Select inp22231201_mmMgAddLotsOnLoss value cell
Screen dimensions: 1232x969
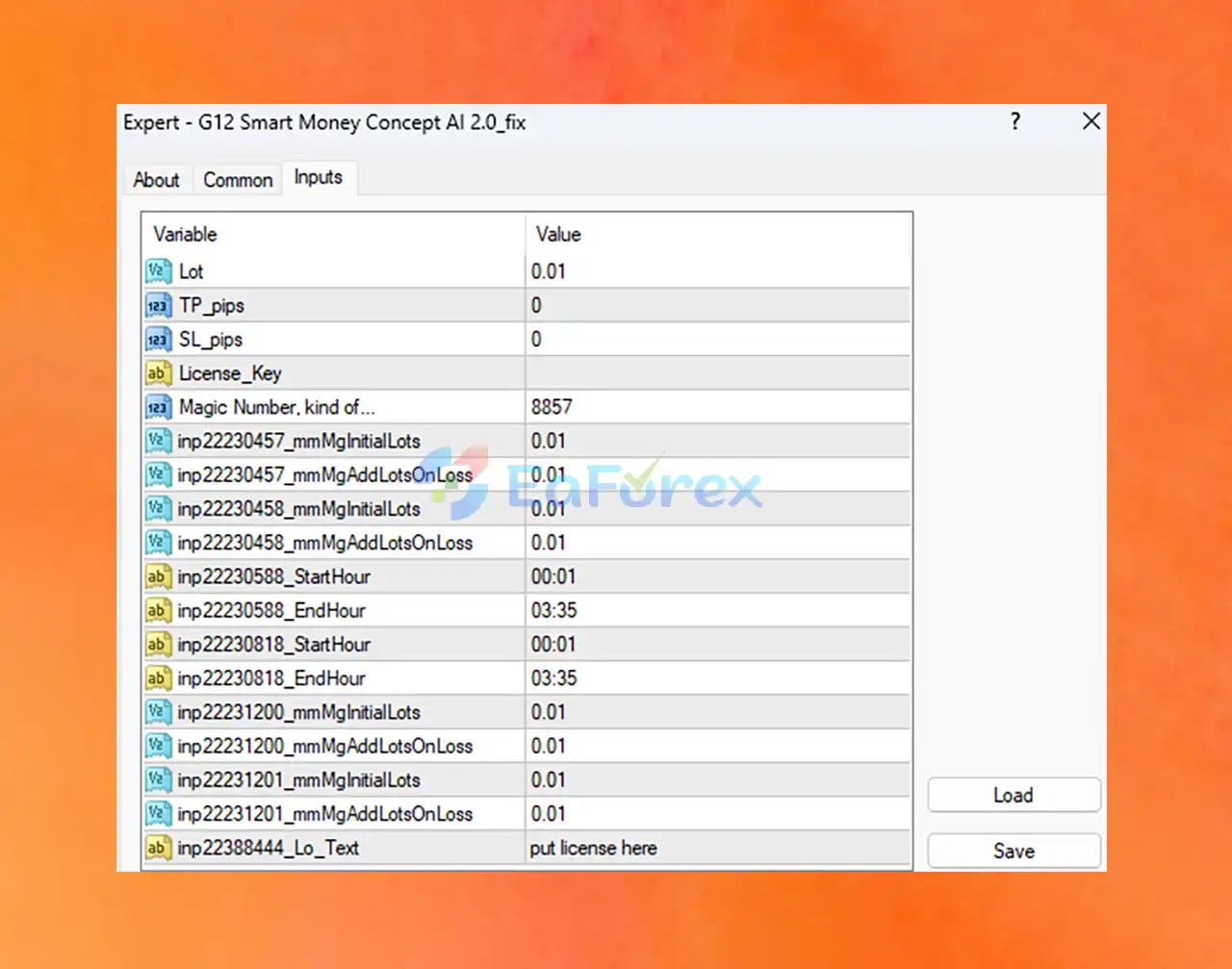pyautogui.click(x=718, y=814)
